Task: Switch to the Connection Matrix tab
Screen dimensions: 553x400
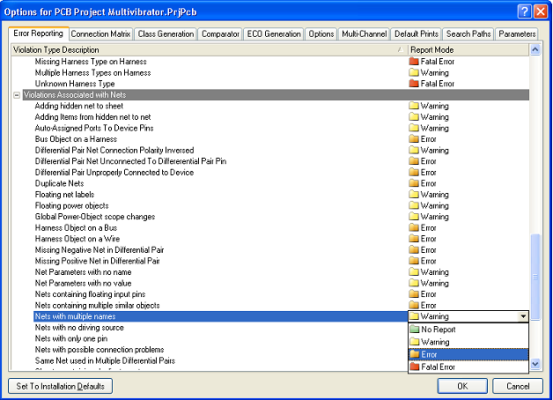Action: [101, 34]
